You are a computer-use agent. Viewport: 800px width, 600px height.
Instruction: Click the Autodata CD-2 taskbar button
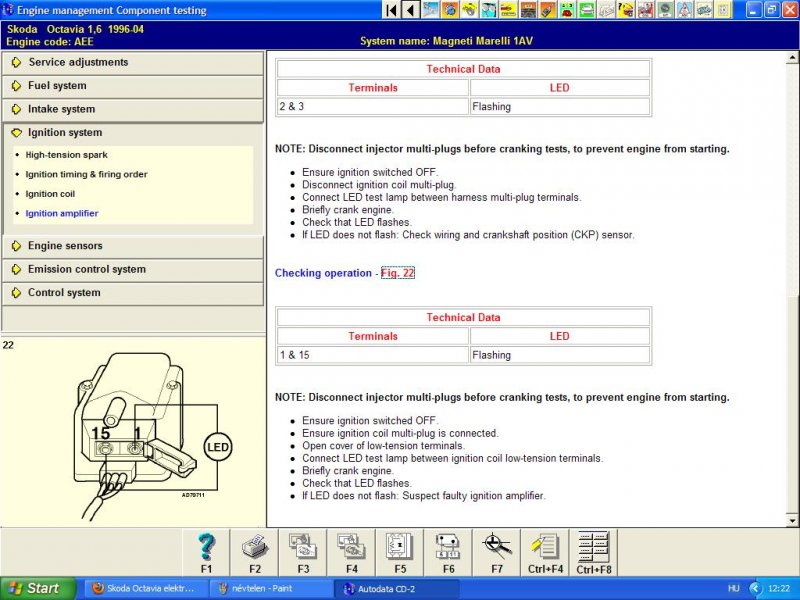pyautogui.click(x=396, y=589)
